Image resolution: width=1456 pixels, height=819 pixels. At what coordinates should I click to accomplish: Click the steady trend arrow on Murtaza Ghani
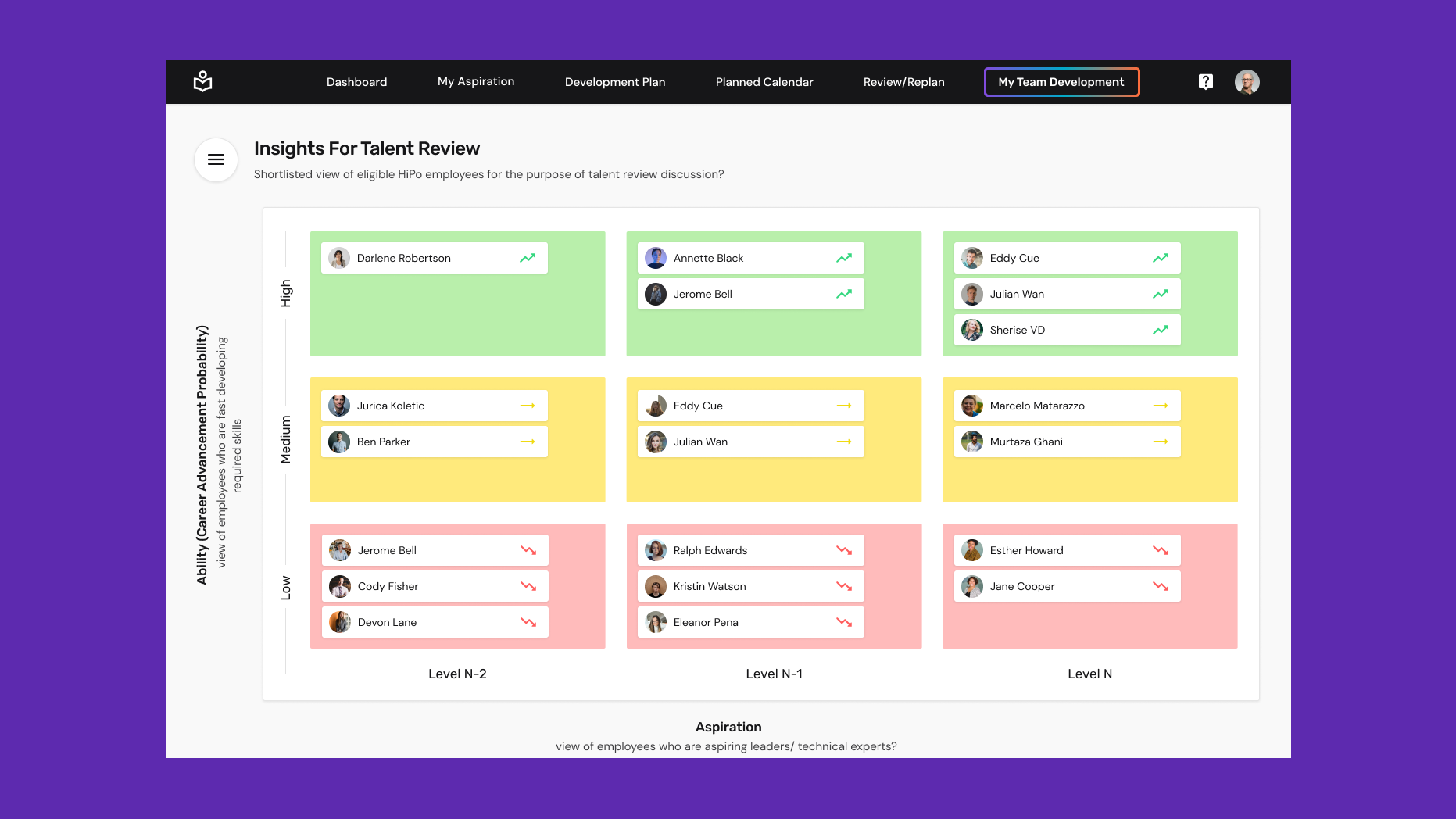(1161, 442)
